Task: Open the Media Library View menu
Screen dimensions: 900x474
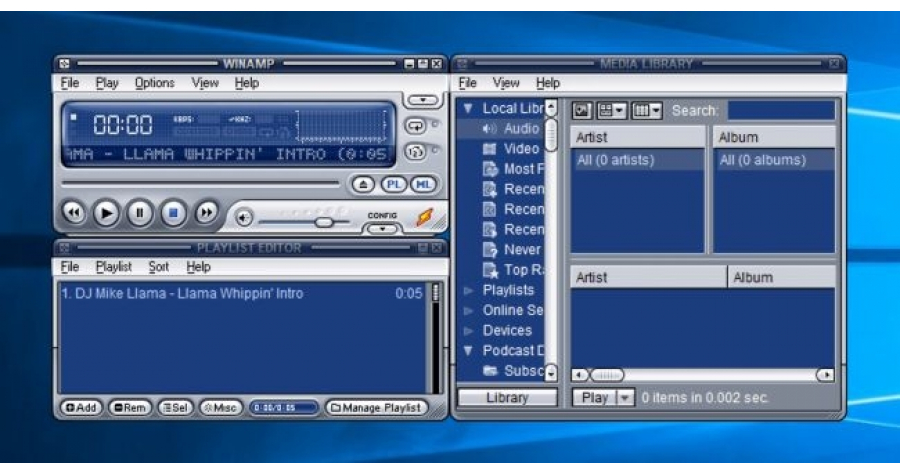Action: (506, 83)
